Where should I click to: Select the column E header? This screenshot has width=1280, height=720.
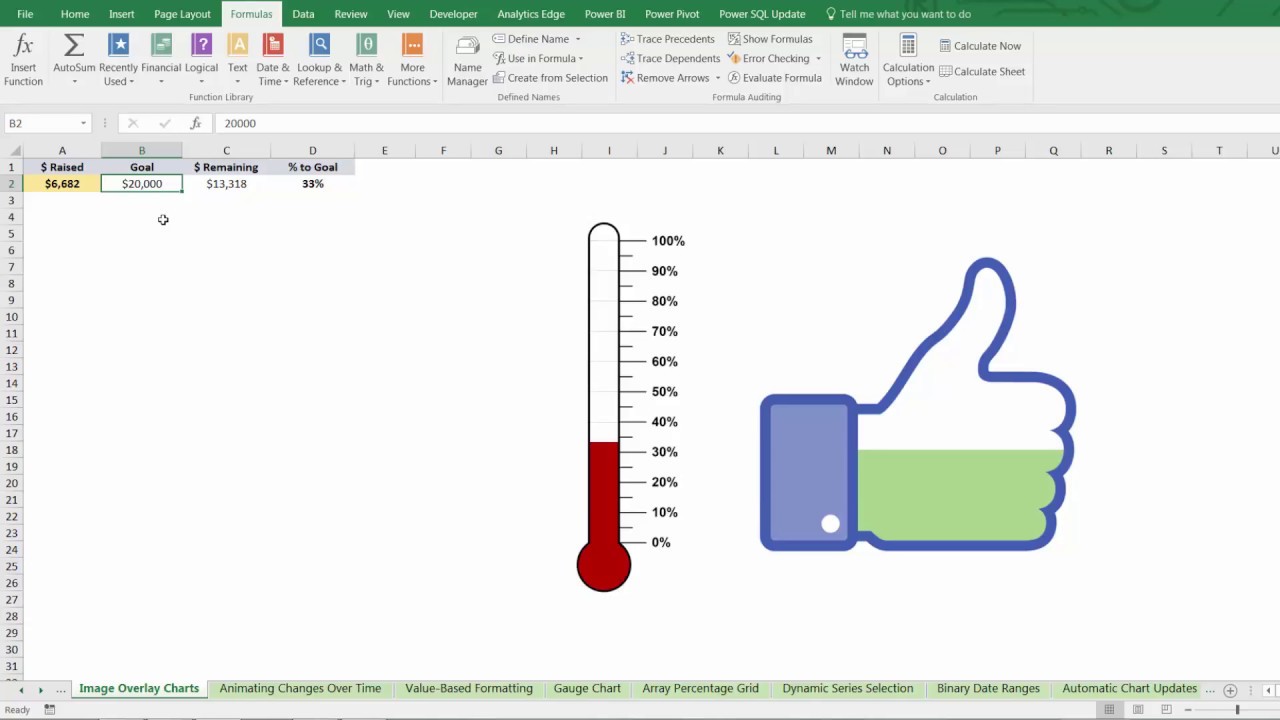coord(384,151)
